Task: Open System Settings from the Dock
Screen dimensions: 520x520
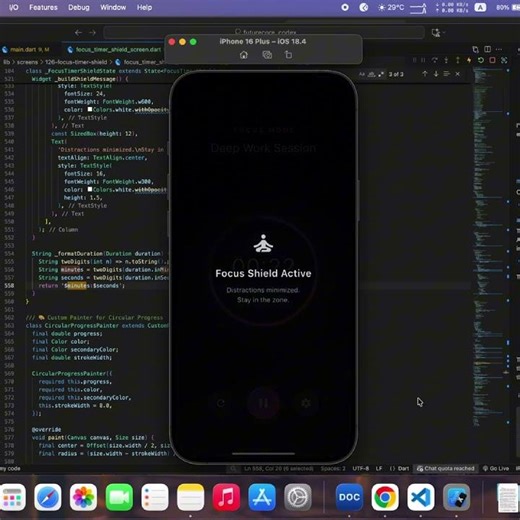Action: (x=298, y=497)
